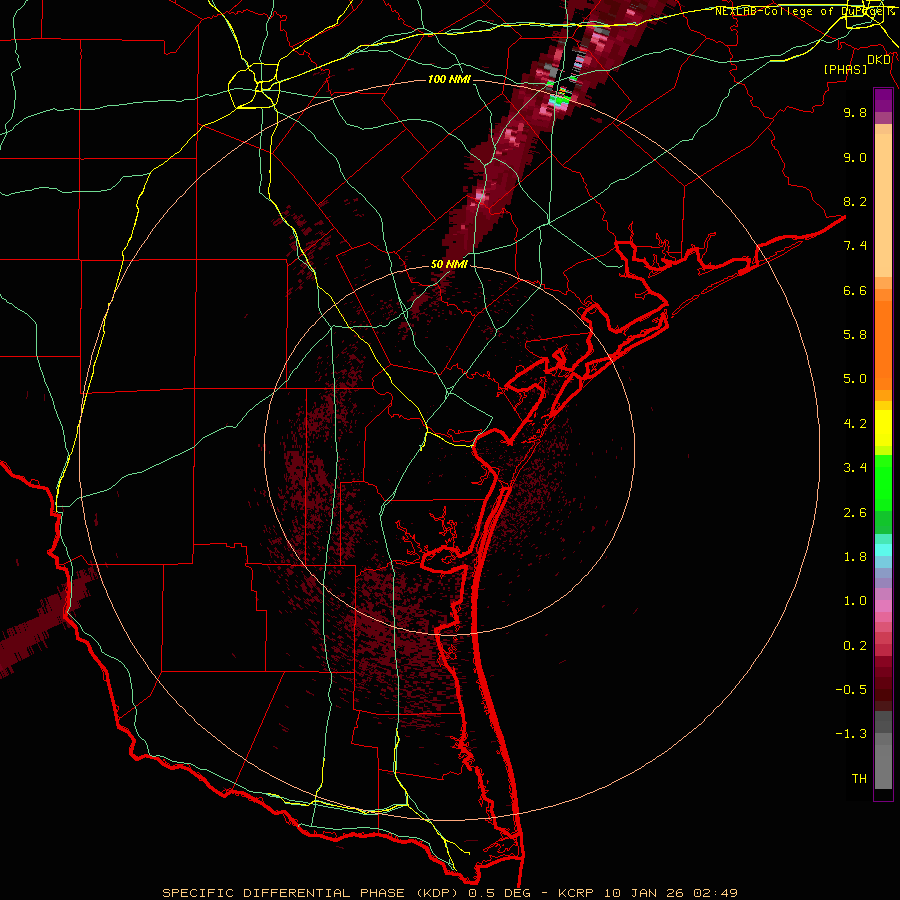Viewport: 900px width, 900px height.
Task: Click the 9.8 value on the color scale
Action: pyautogui.click(x=855, y=112)
